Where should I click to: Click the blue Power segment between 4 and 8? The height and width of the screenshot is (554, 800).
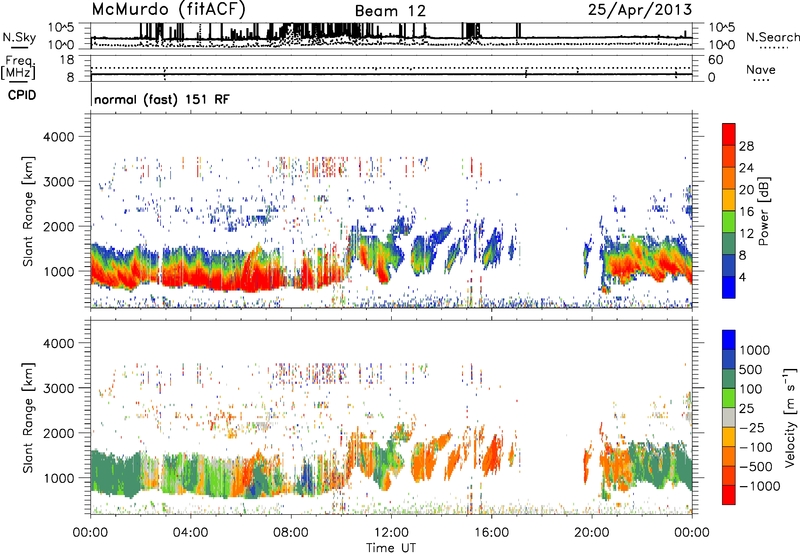(729, 266)
